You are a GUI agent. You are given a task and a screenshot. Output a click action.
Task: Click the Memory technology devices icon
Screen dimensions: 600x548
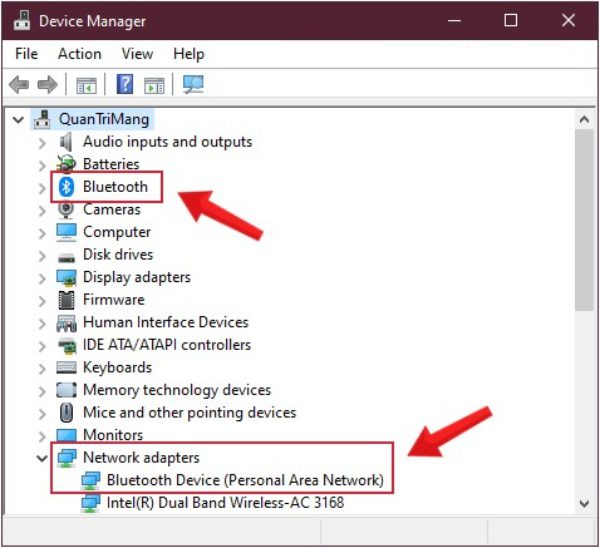(66, 390)
